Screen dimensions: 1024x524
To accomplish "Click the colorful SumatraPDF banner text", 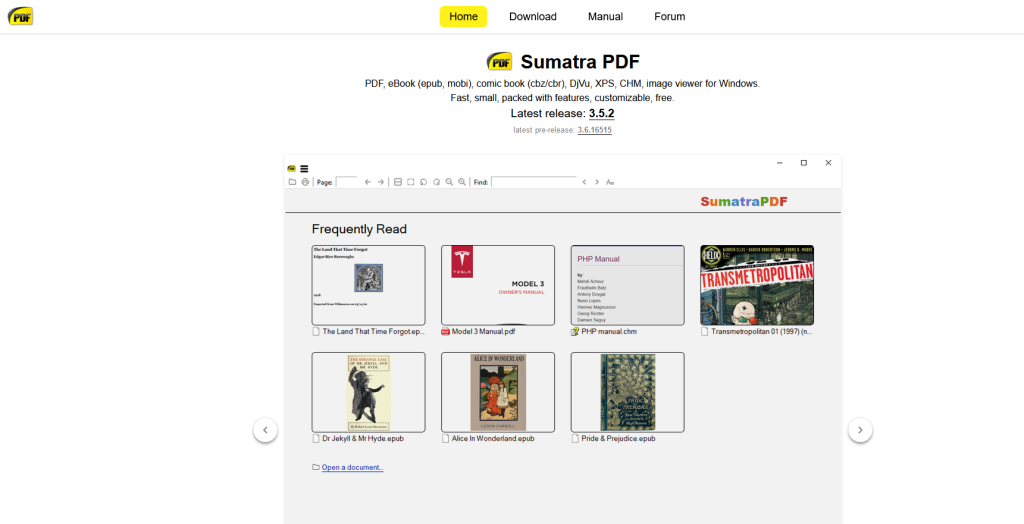I will [744, 201].
